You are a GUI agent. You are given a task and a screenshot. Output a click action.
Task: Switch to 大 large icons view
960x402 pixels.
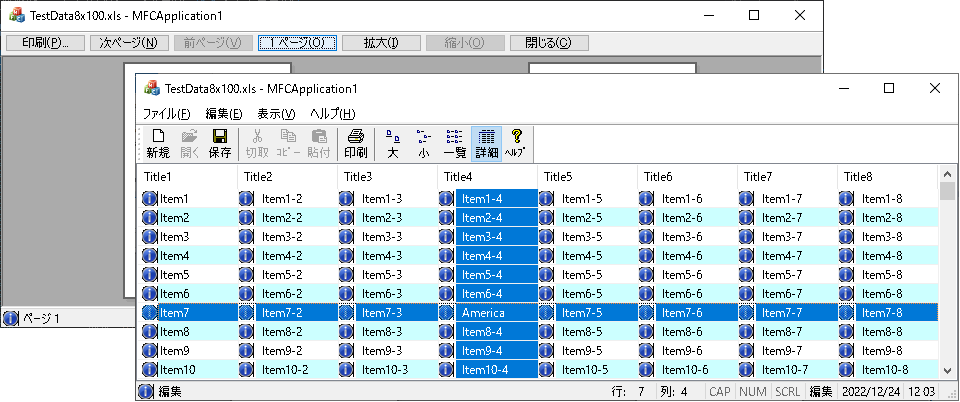[x=394, y=144]
